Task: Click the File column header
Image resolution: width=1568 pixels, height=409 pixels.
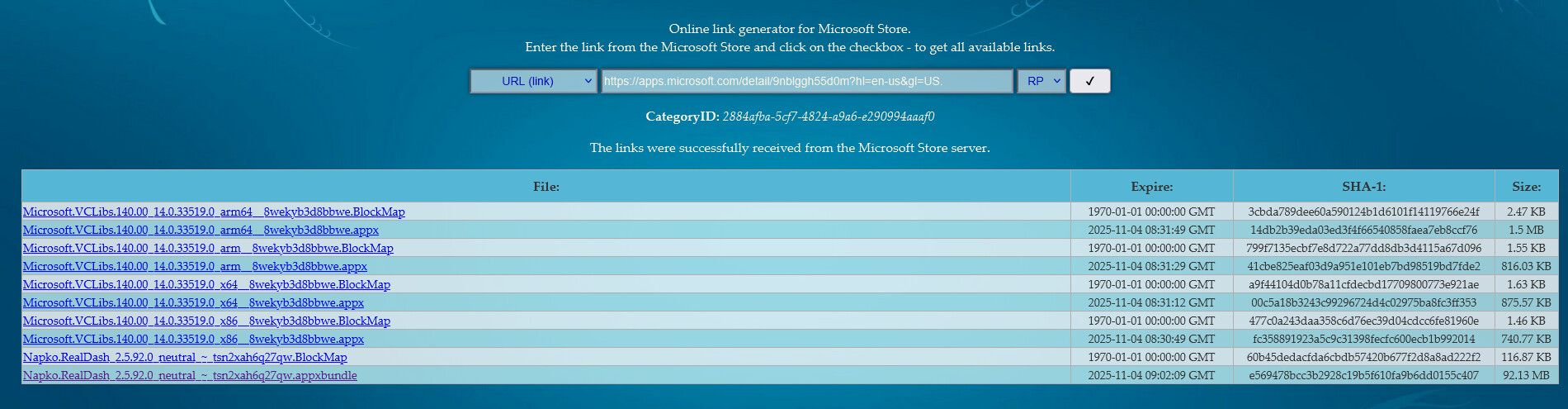Action: pos(545,187)
